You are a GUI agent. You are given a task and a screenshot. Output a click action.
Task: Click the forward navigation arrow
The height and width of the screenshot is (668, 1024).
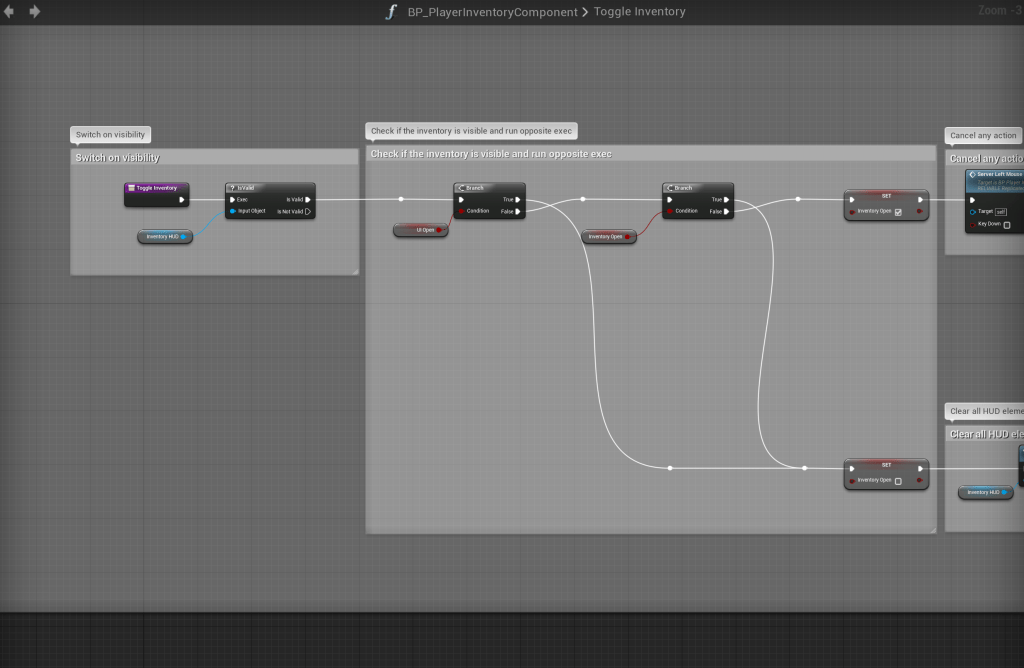coord(35,12)
